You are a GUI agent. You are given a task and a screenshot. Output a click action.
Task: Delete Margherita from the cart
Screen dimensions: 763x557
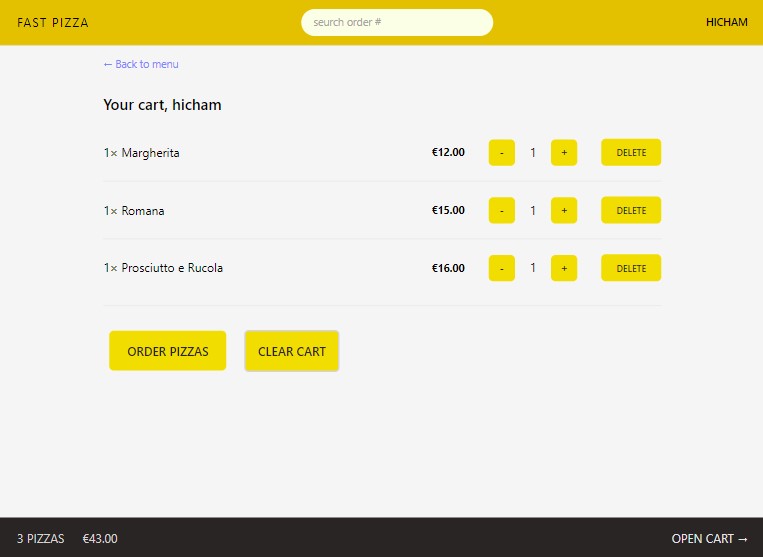[631, 152]
